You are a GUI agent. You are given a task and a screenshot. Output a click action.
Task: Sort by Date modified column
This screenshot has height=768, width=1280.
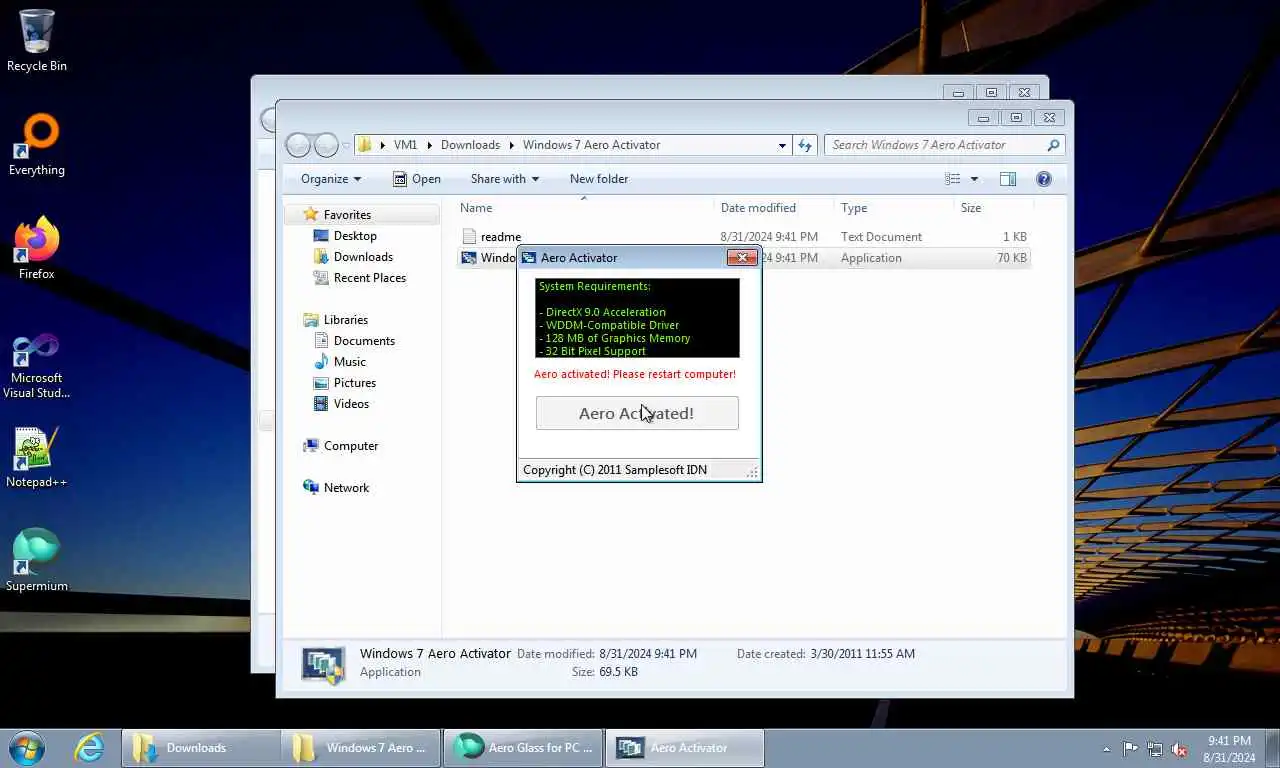click(x=775, y=208)
